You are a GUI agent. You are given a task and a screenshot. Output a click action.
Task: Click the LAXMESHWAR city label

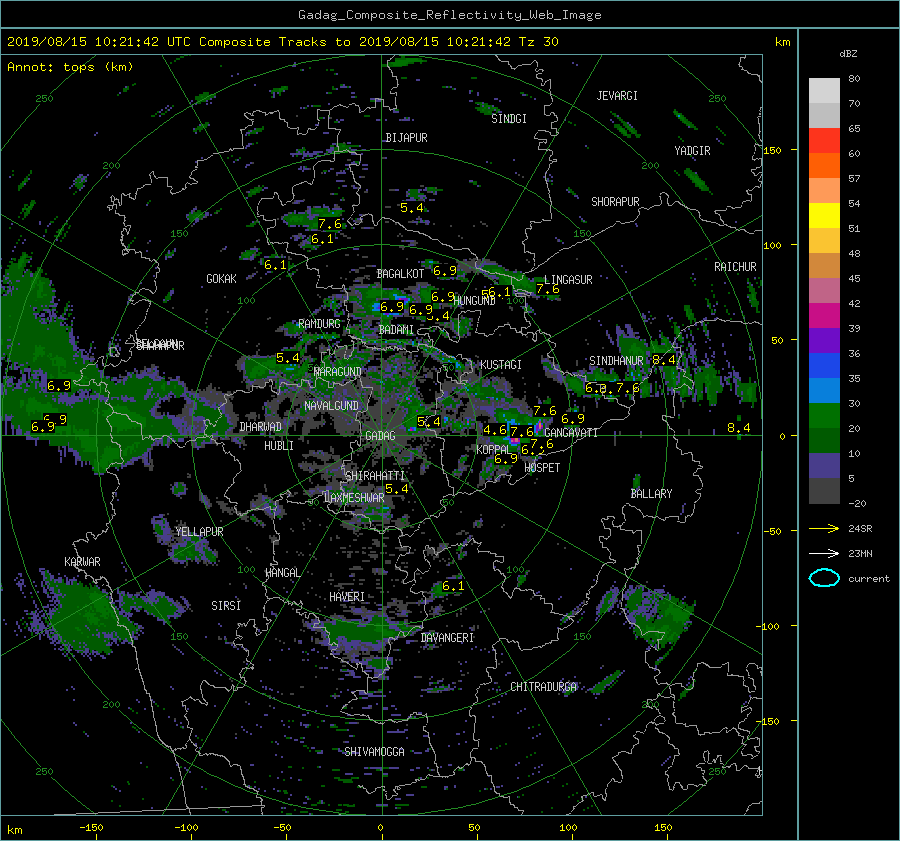click(354, 498)
